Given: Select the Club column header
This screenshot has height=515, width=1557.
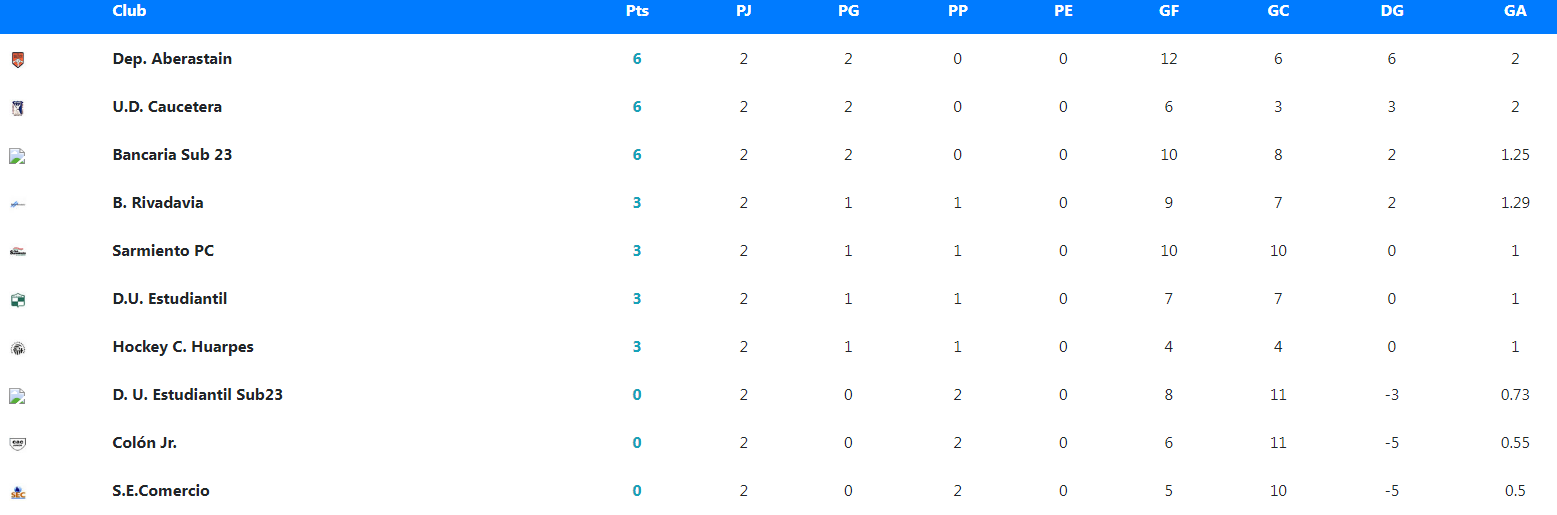Looking at the screenshot, I should click(129, 11).
